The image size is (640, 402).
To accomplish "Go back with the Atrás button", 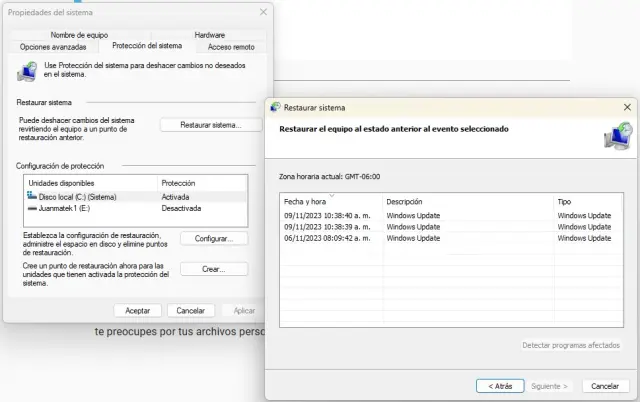I will coord(500,385).
